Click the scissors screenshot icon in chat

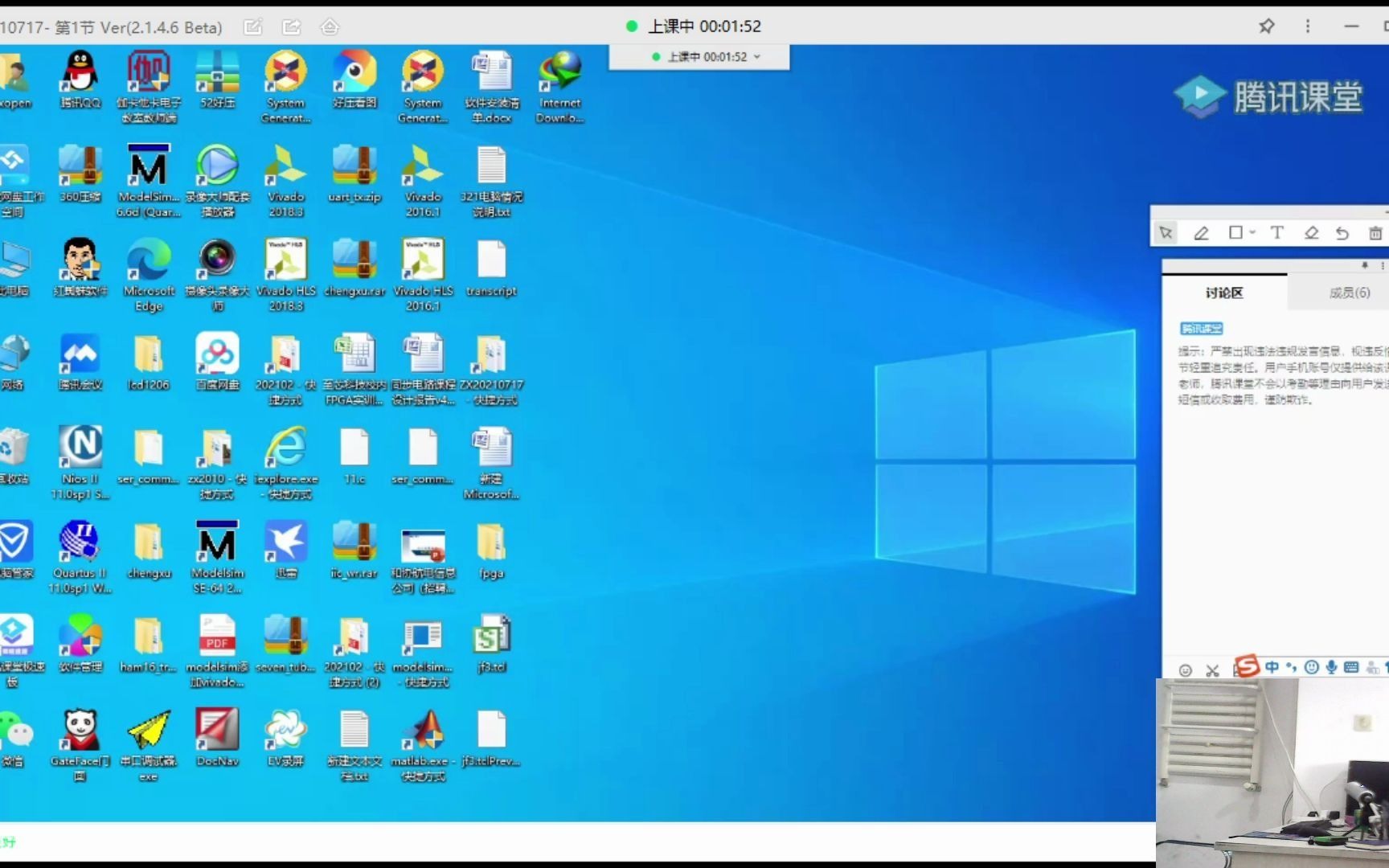(x=1212, y=670)
